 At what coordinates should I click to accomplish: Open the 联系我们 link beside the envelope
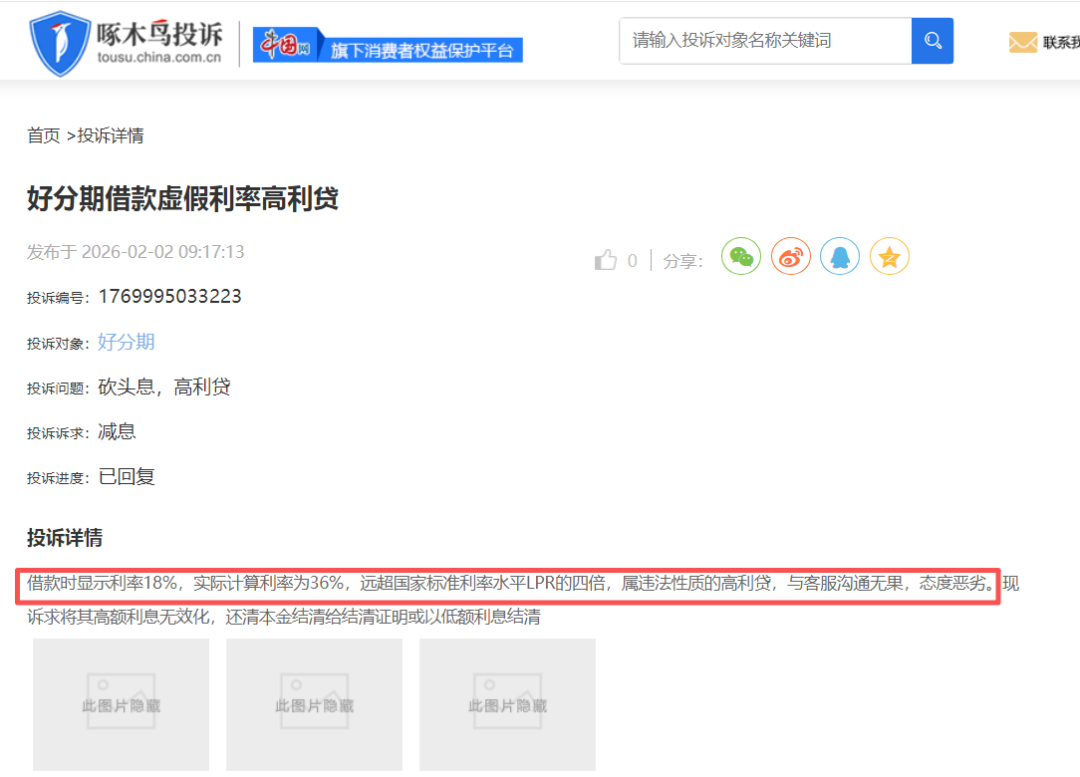tap(1060, 43)
